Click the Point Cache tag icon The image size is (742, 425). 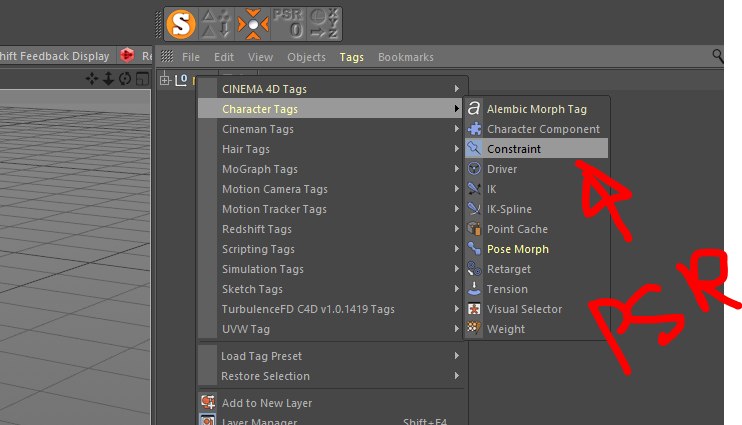click(x=474, y=229)
